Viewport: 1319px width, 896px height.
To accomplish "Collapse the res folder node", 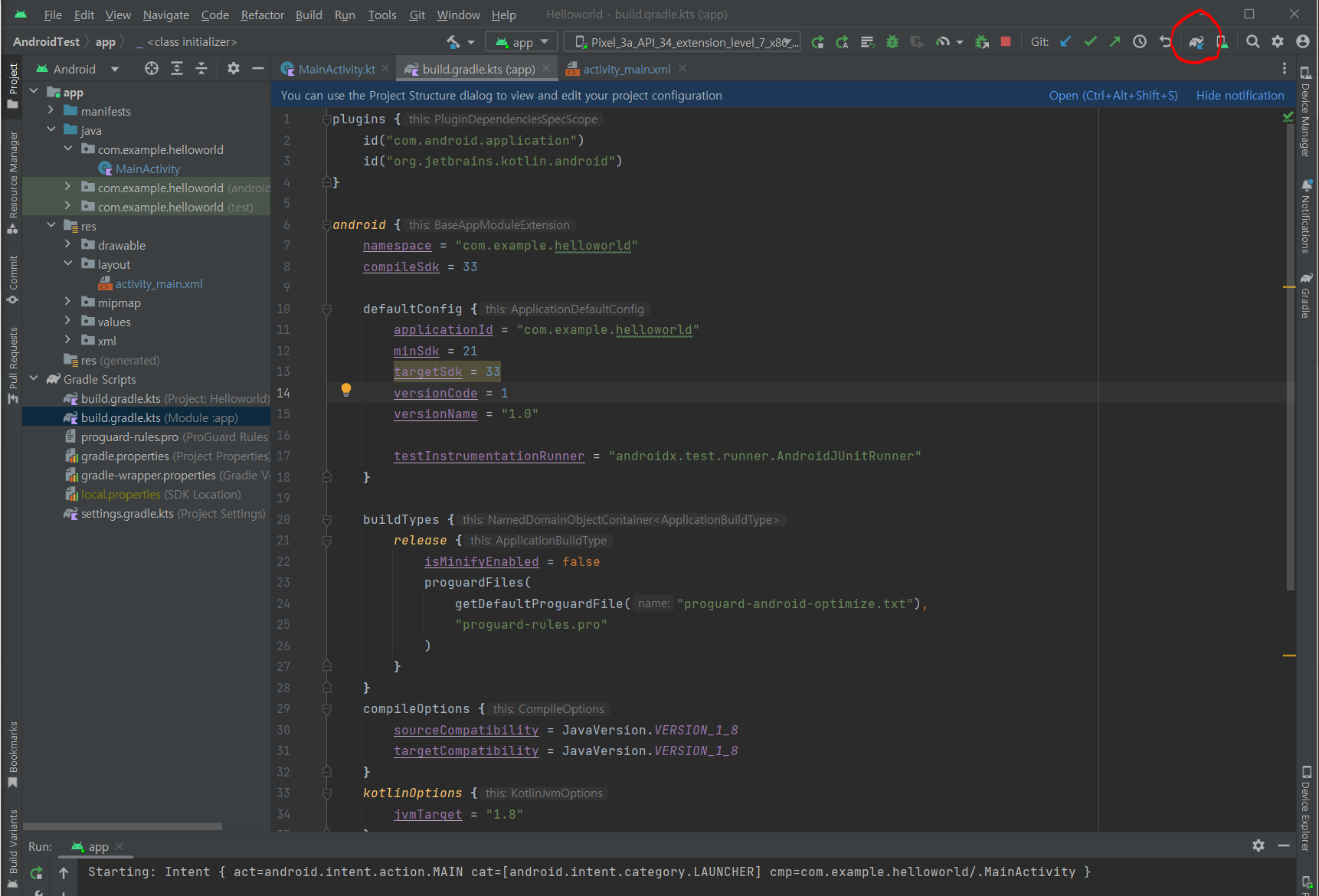I will tap(51, 226).
